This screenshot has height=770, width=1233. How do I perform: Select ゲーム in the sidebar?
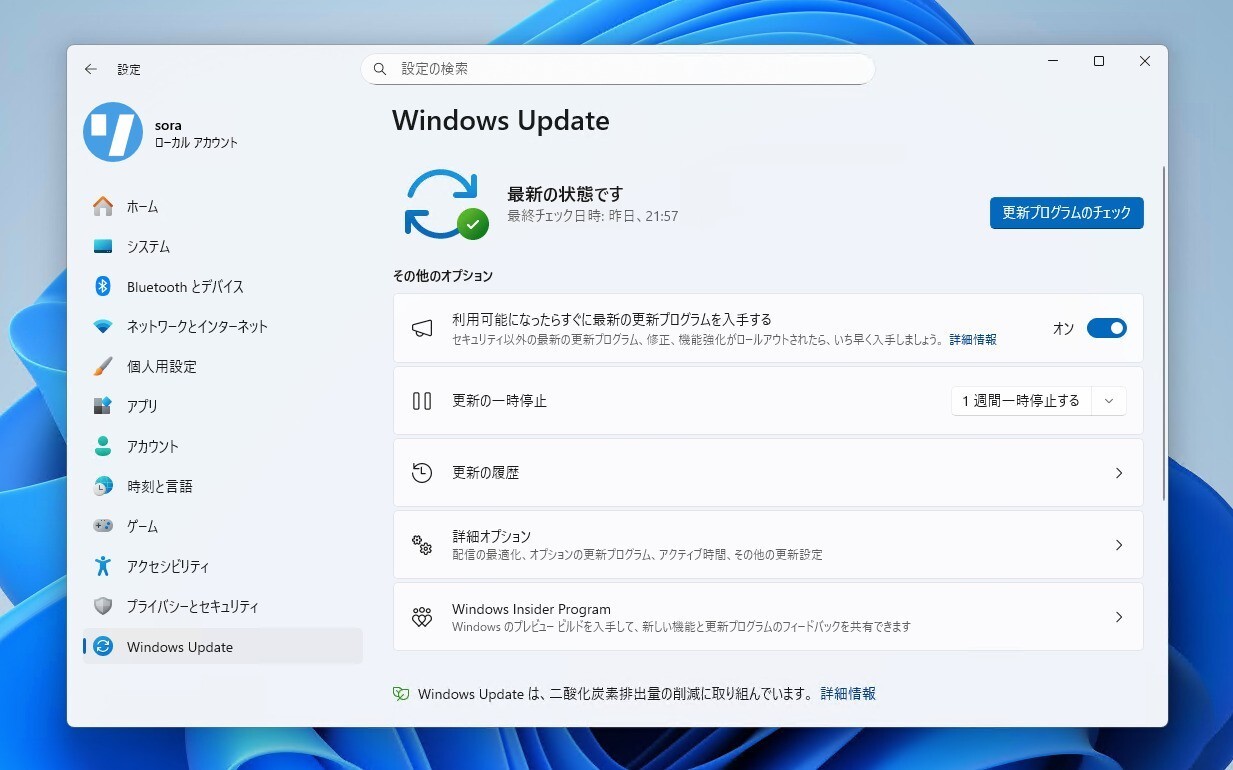[x=223, y=526]
